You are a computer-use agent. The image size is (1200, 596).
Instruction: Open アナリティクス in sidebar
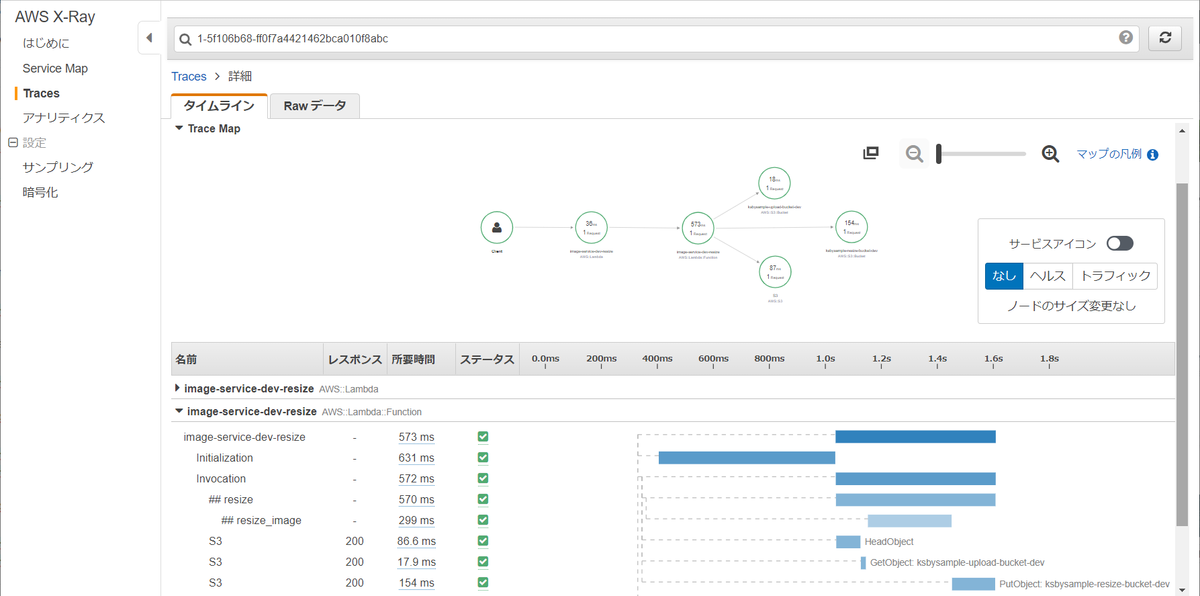64,118
